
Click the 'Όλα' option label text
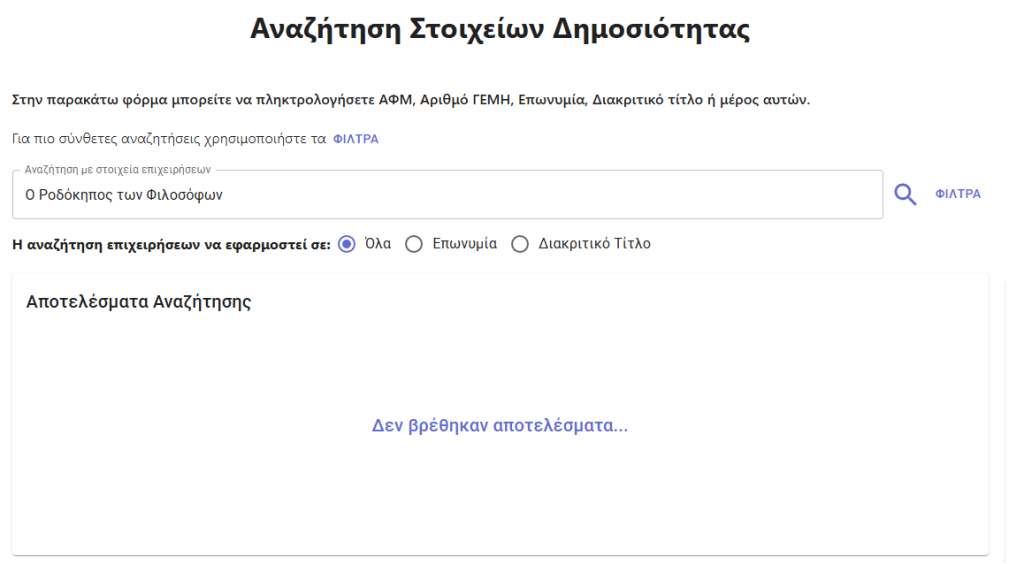[377, 244]
